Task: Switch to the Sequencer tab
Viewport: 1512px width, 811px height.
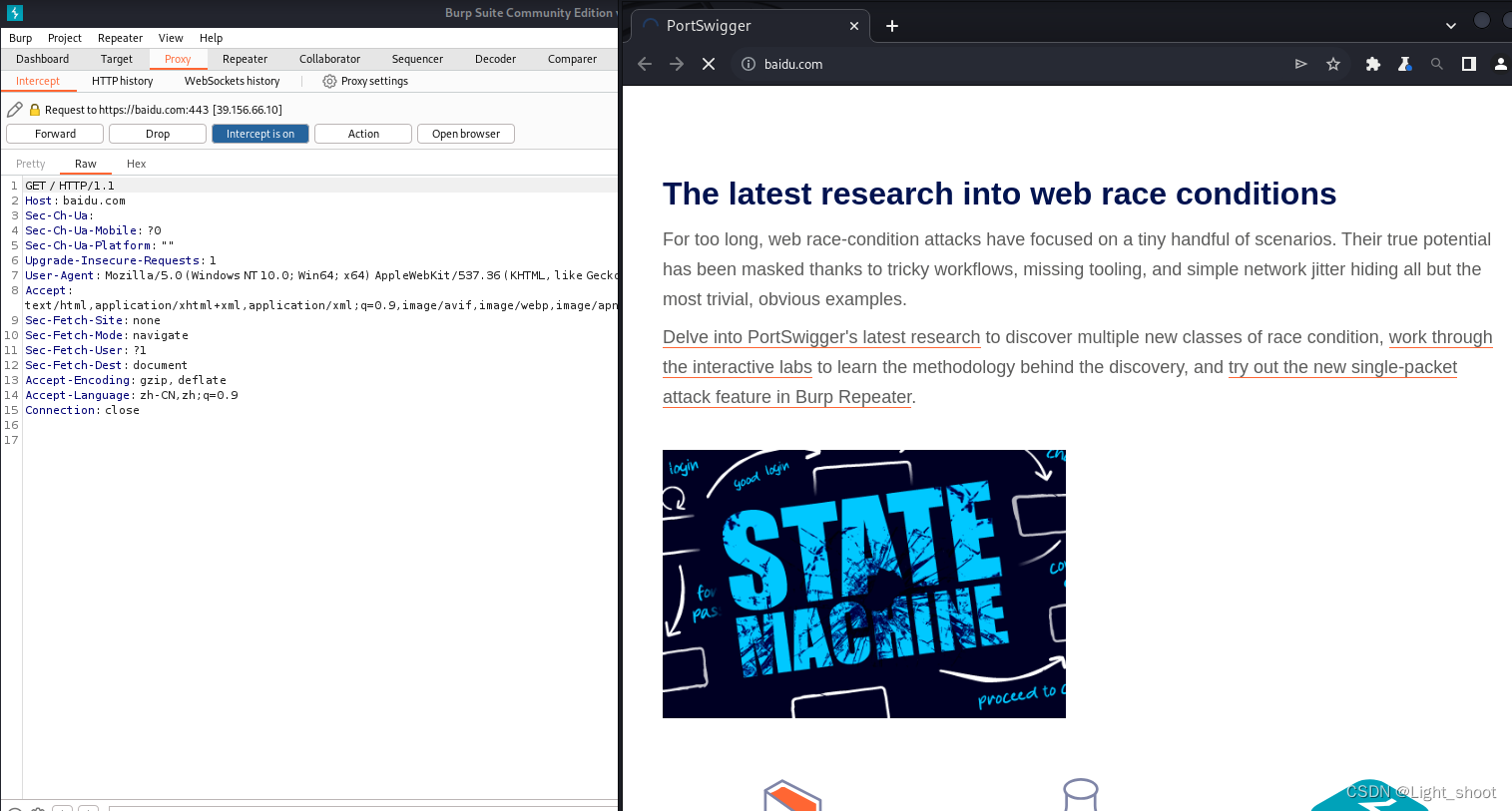Action: 417,59
